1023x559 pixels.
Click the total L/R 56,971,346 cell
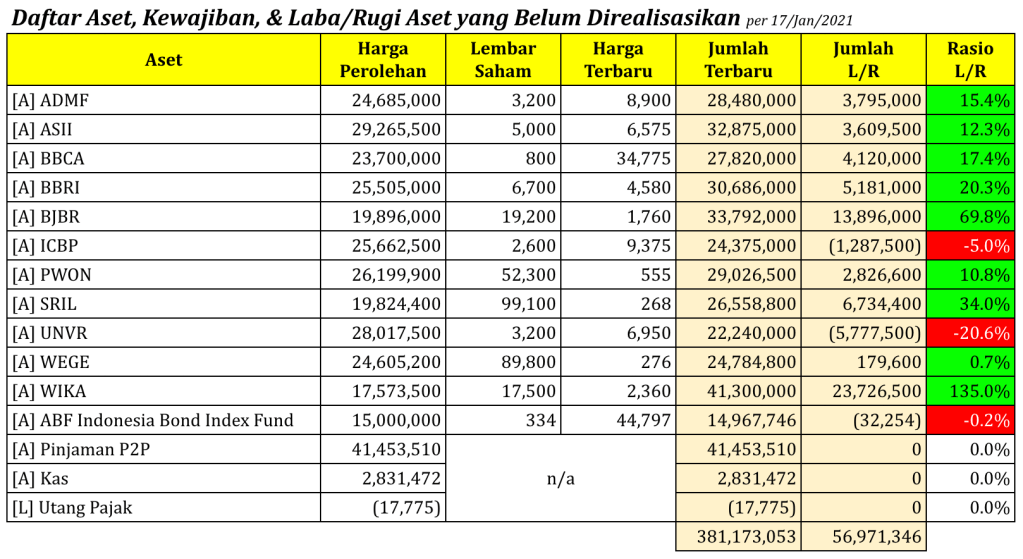pos(864,536)
